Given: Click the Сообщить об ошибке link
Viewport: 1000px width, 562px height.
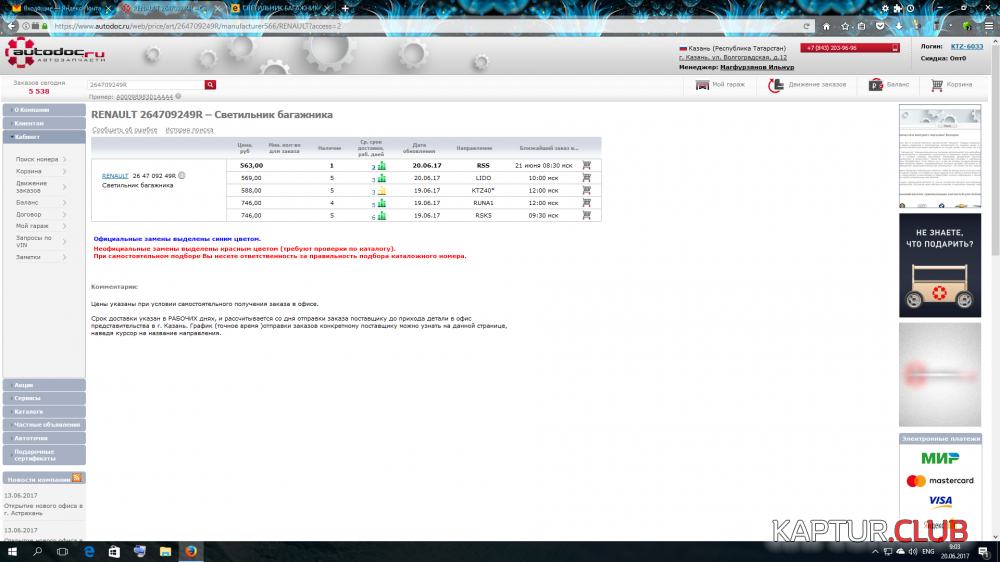Looking at the screenshot, I should 124,130.
